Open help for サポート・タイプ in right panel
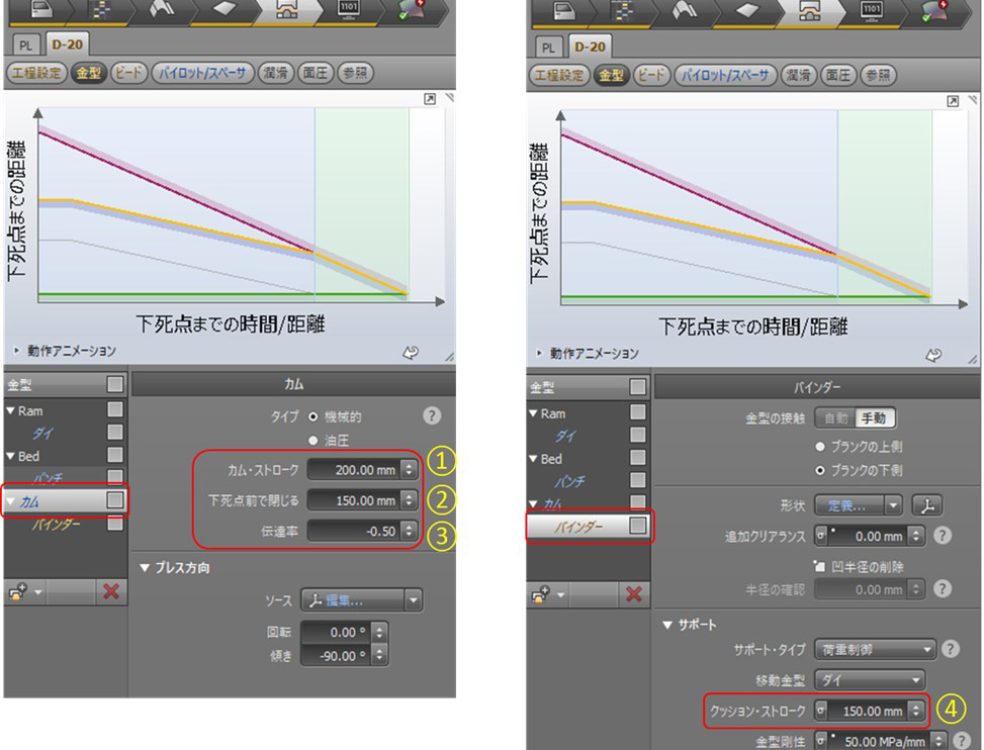Image resolution: width=984 pixels, height=750 pixels. (951, 648)
